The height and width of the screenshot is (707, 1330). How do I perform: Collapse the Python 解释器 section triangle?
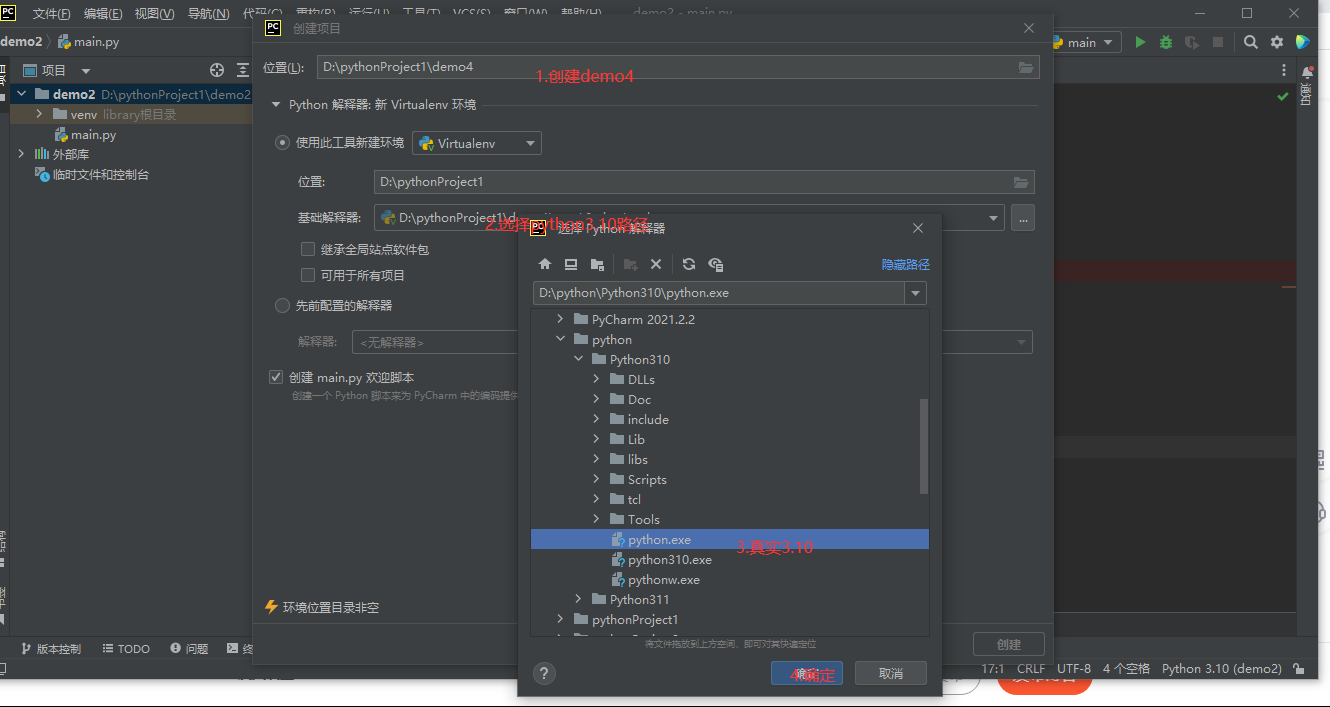point(276,104)
